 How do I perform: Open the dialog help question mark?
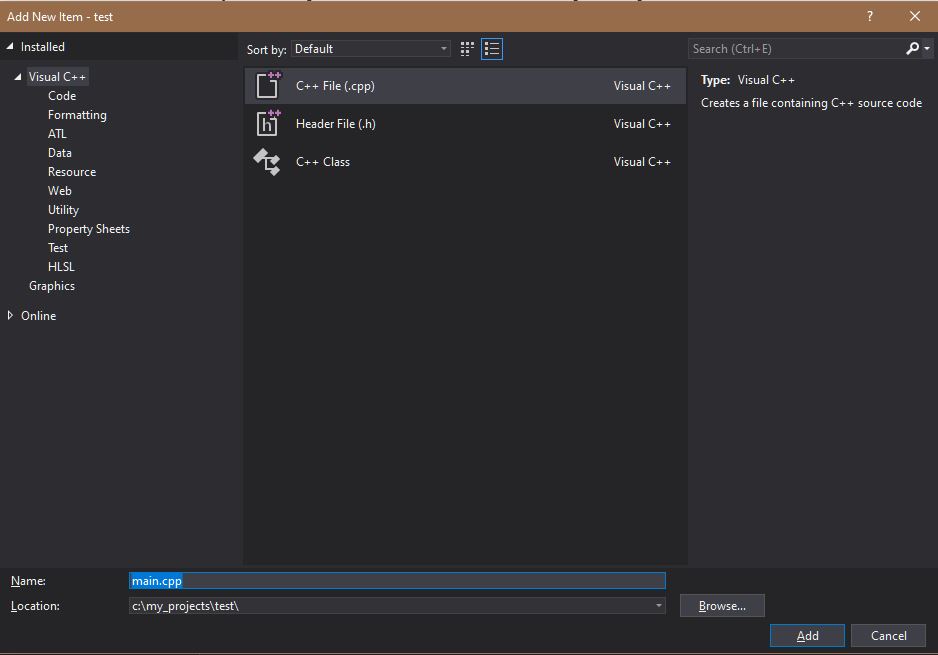(870, 16)
